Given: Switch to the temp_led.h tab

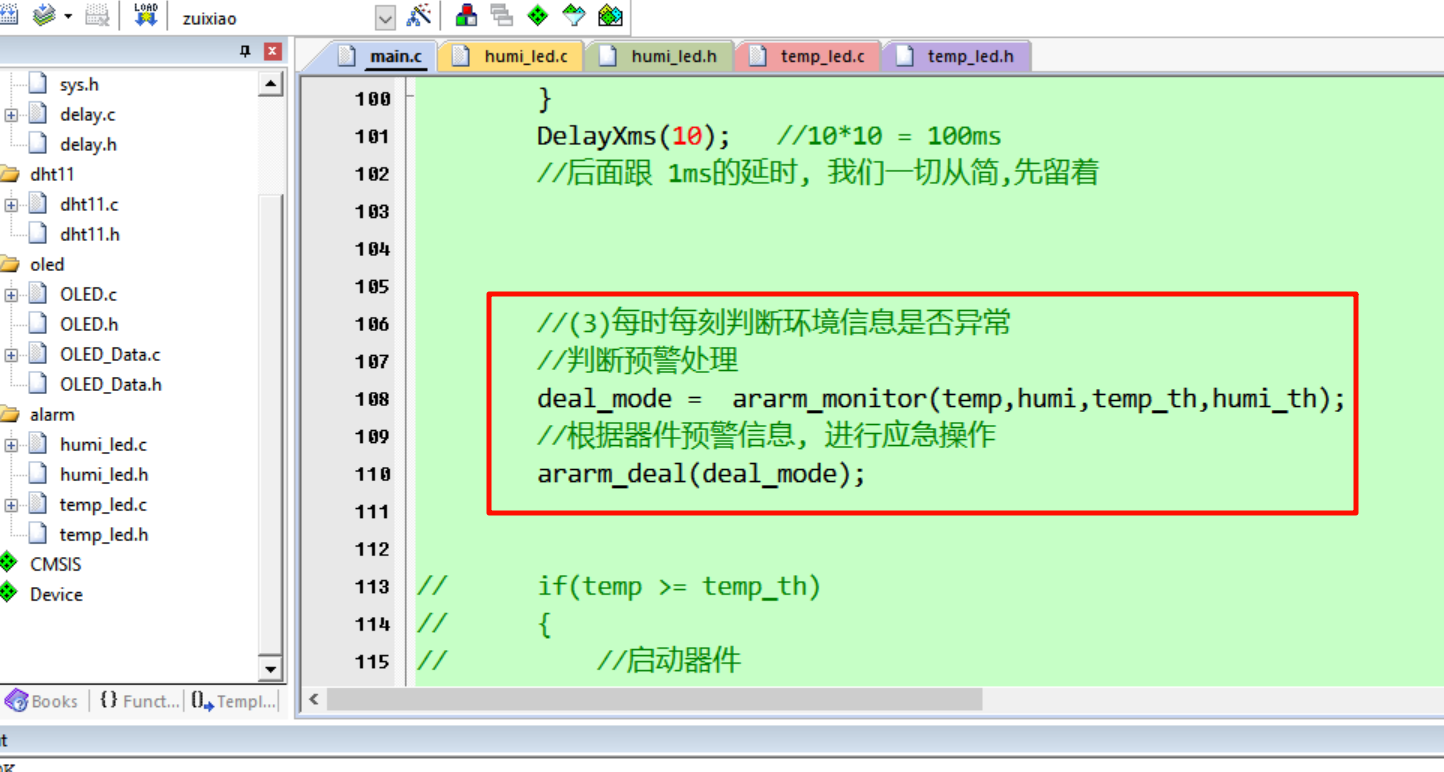Looking at the screenshot, I should tap(956, 56).
